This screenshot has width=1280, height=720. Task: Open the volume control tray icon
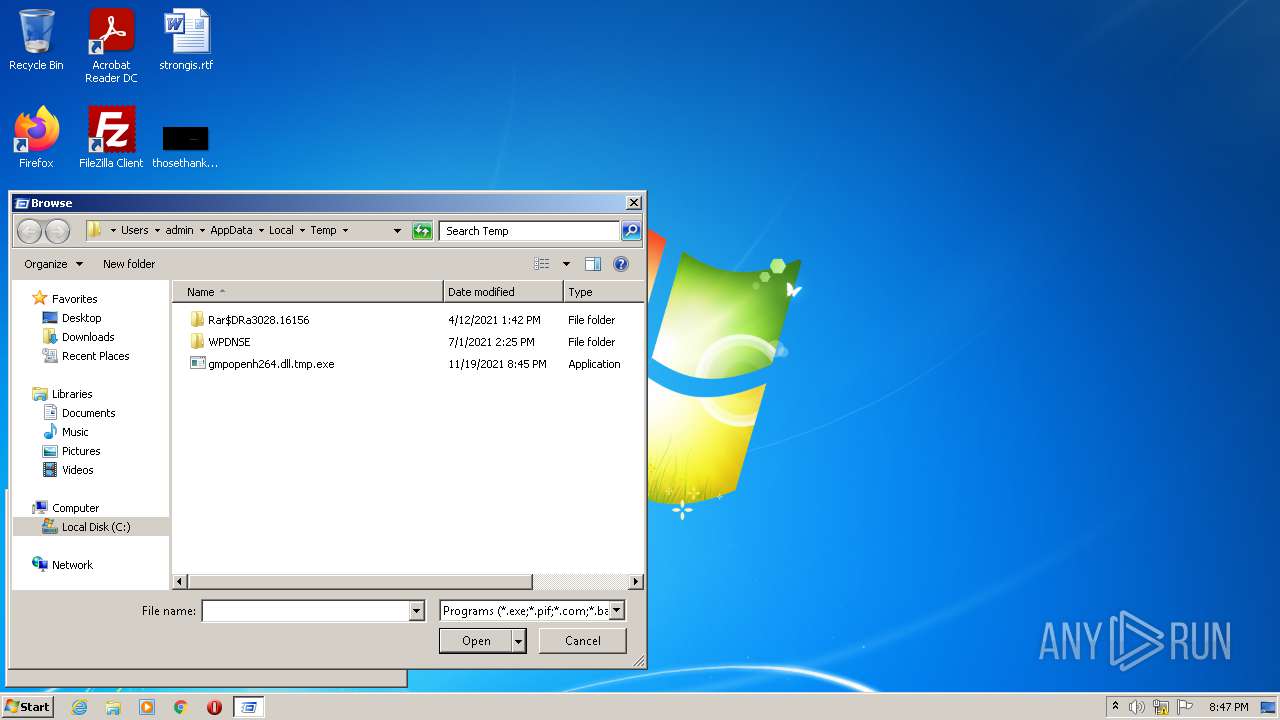(x=1137, y=707)
